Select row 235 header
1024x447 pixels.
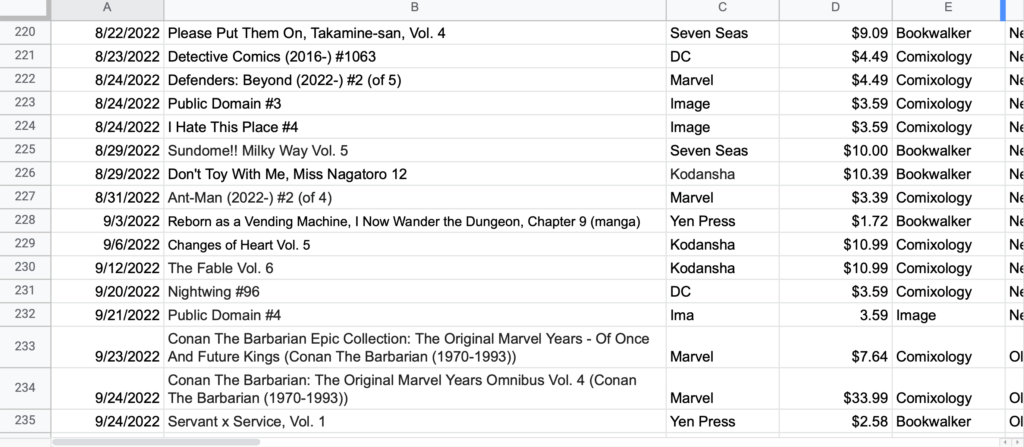(x=25, y=421)
